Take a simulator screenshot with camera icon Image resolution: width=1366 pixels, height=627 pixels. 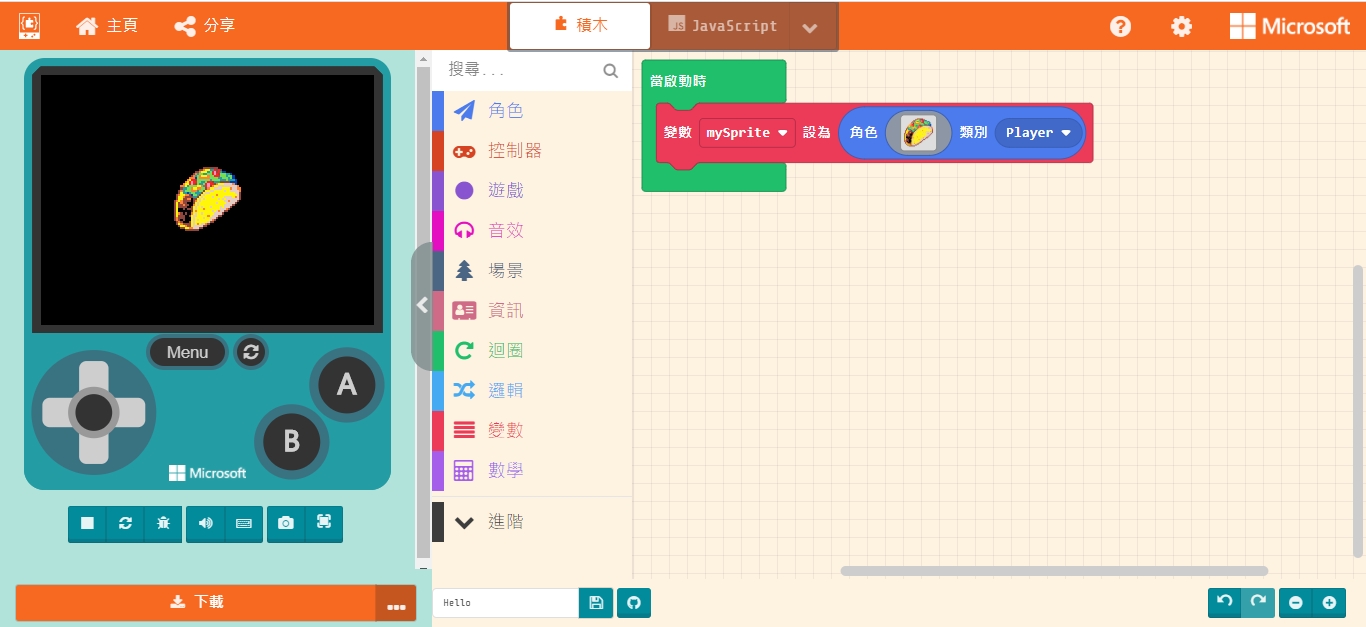tap(286, 523)
